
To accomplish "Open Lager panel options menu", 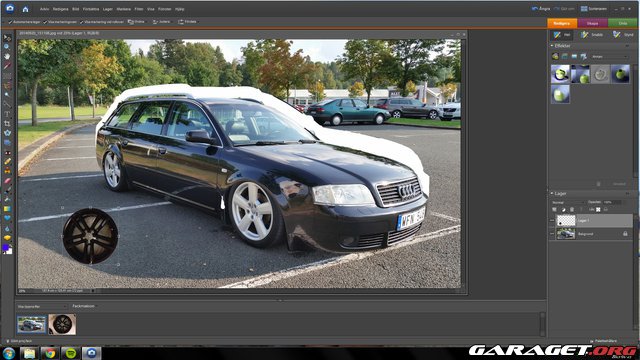I will [x=627, y=193].
